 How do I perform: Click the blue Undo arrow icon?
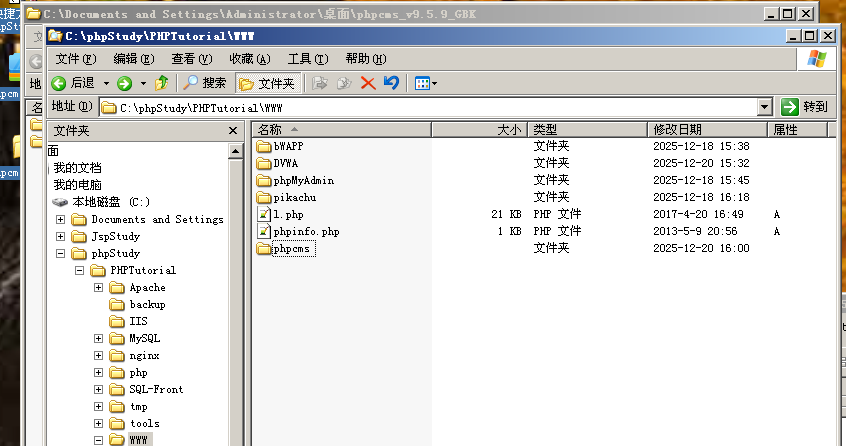[x=392, y=83]
